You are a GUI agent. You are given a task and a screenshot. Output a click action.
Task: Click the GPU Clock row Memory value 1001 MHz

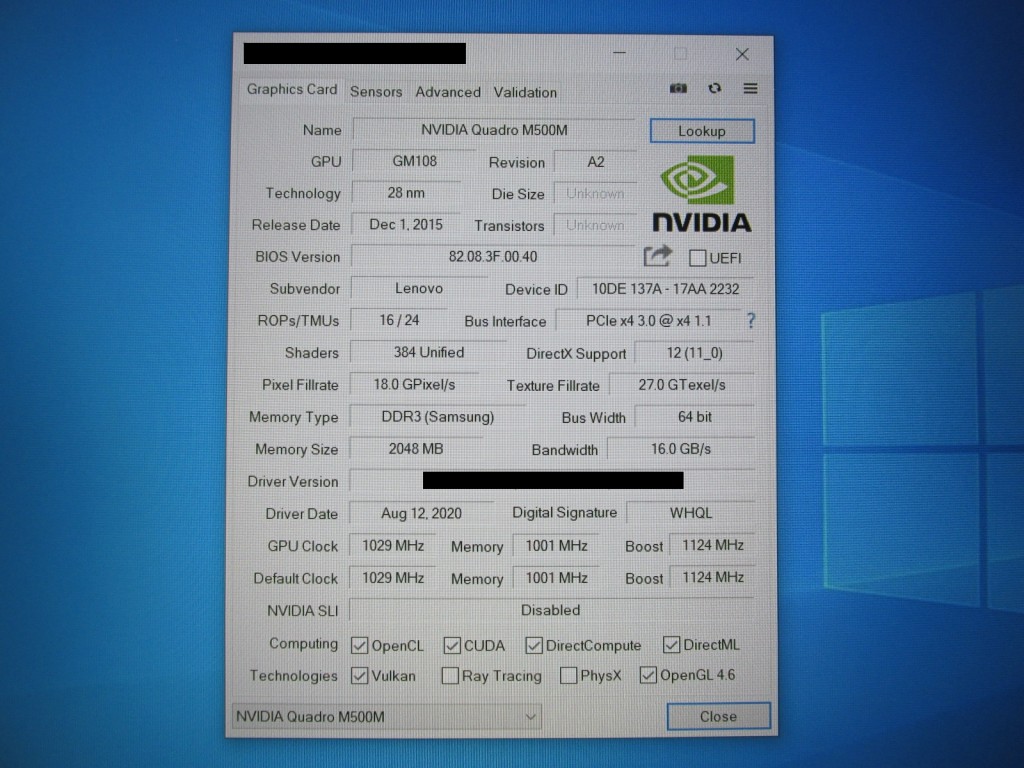(x=556, y=545)
